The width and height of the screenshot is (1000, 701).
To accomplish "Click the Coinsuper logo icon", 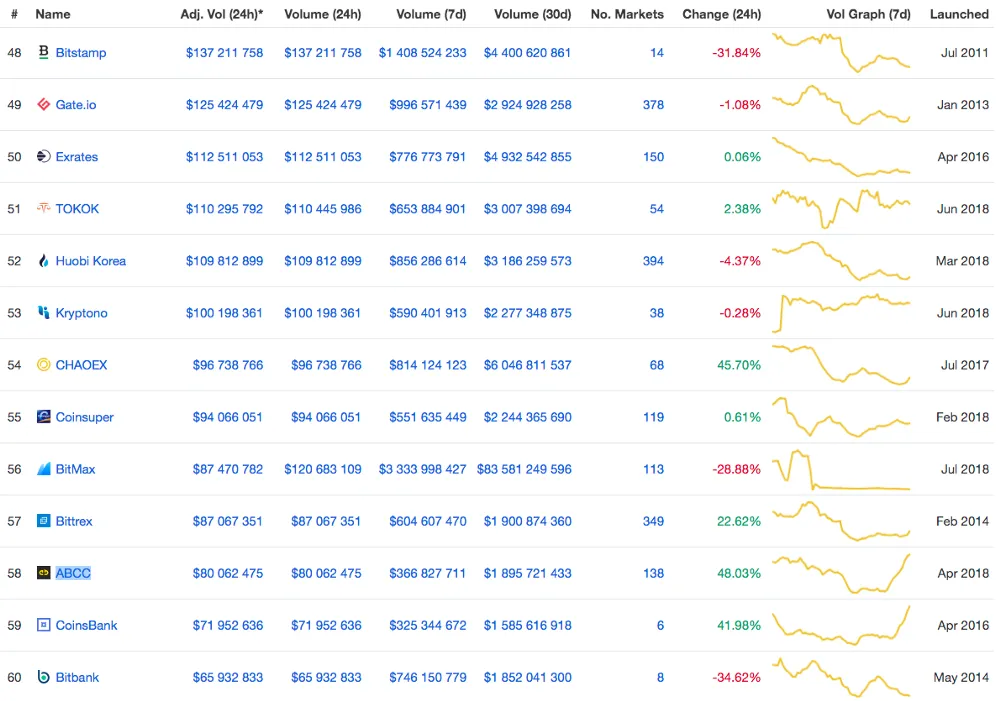I will (x=43, y=417).
